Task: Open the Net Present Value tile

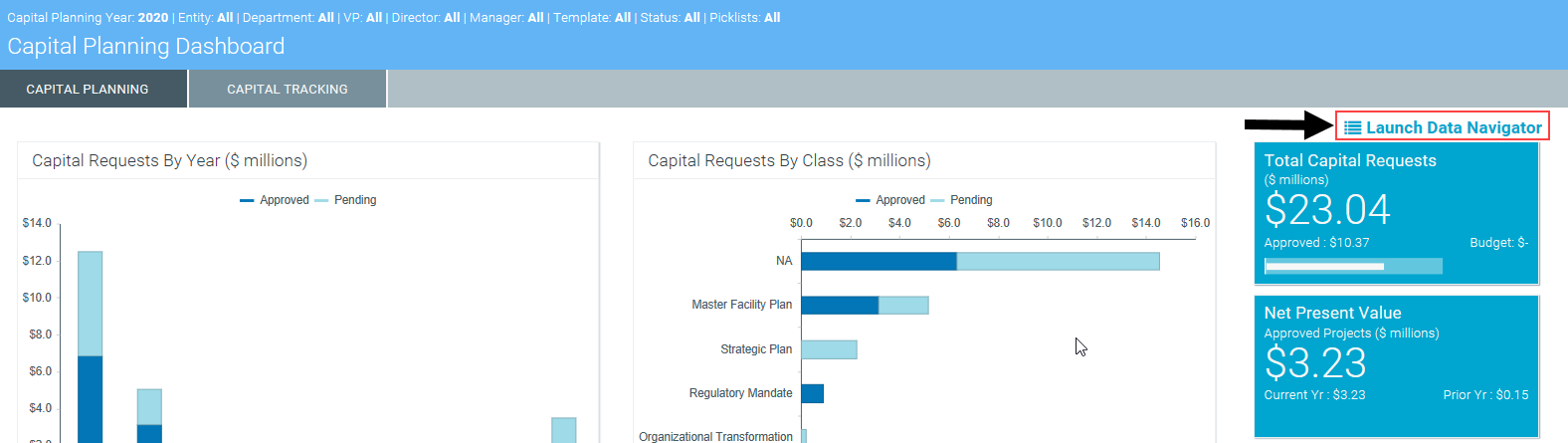Action: [x=1397, y=366]
